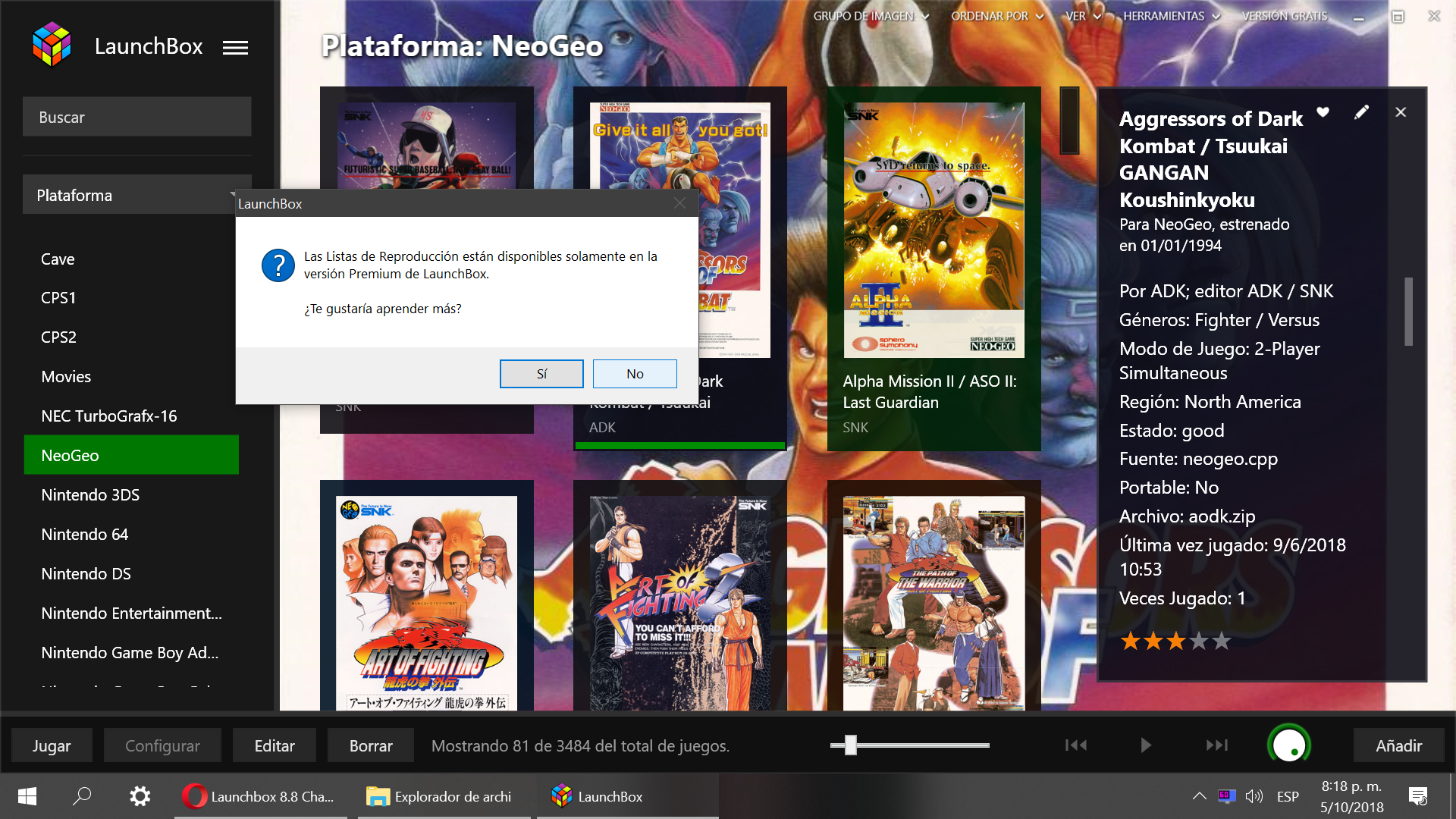This screenshot has height=819, width=1456.
Task: Click ESP language indicator in tray
Action: click(x=1288, y=796)
